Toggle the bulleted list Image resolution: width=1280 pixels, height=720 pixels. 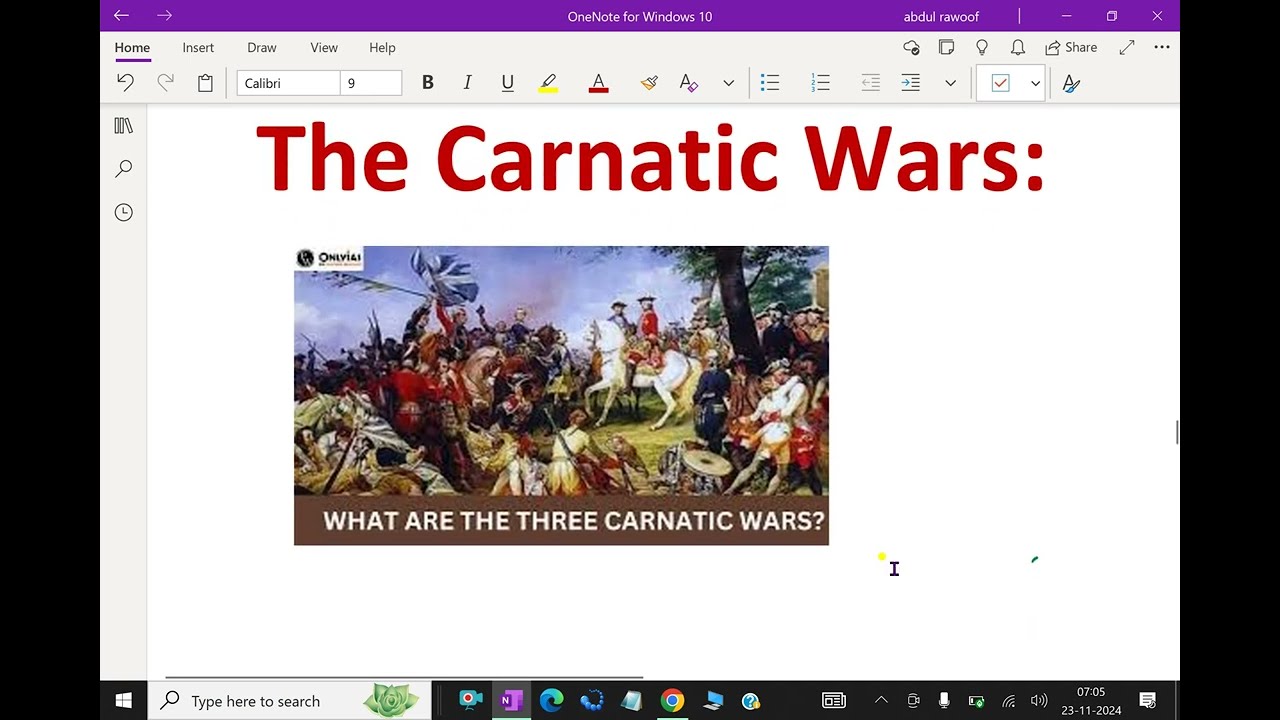770,83
